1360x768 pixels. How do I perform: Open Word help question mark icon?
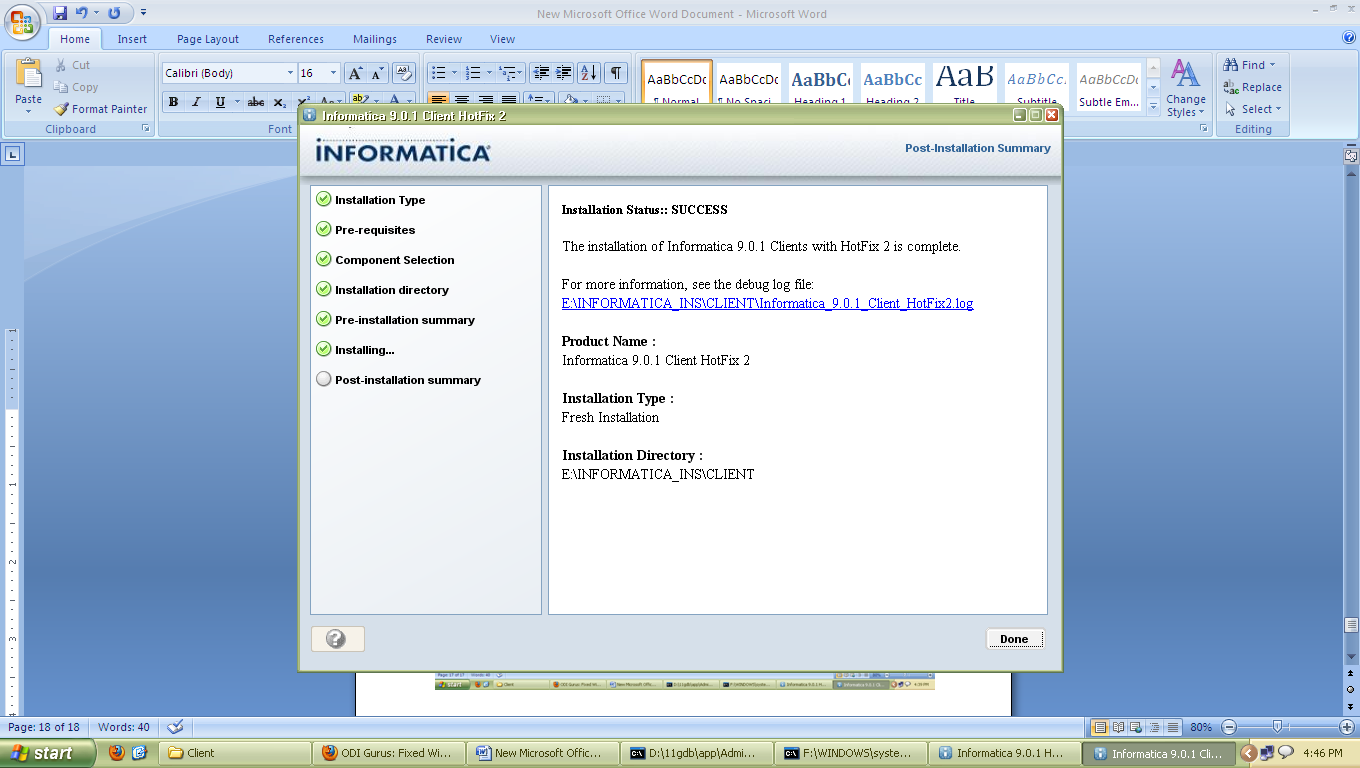click(1349, 38)
